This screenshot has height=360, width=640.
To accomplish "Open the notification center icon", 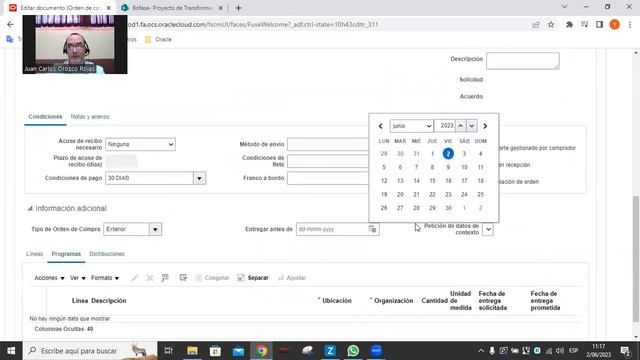I will [625, 351].
